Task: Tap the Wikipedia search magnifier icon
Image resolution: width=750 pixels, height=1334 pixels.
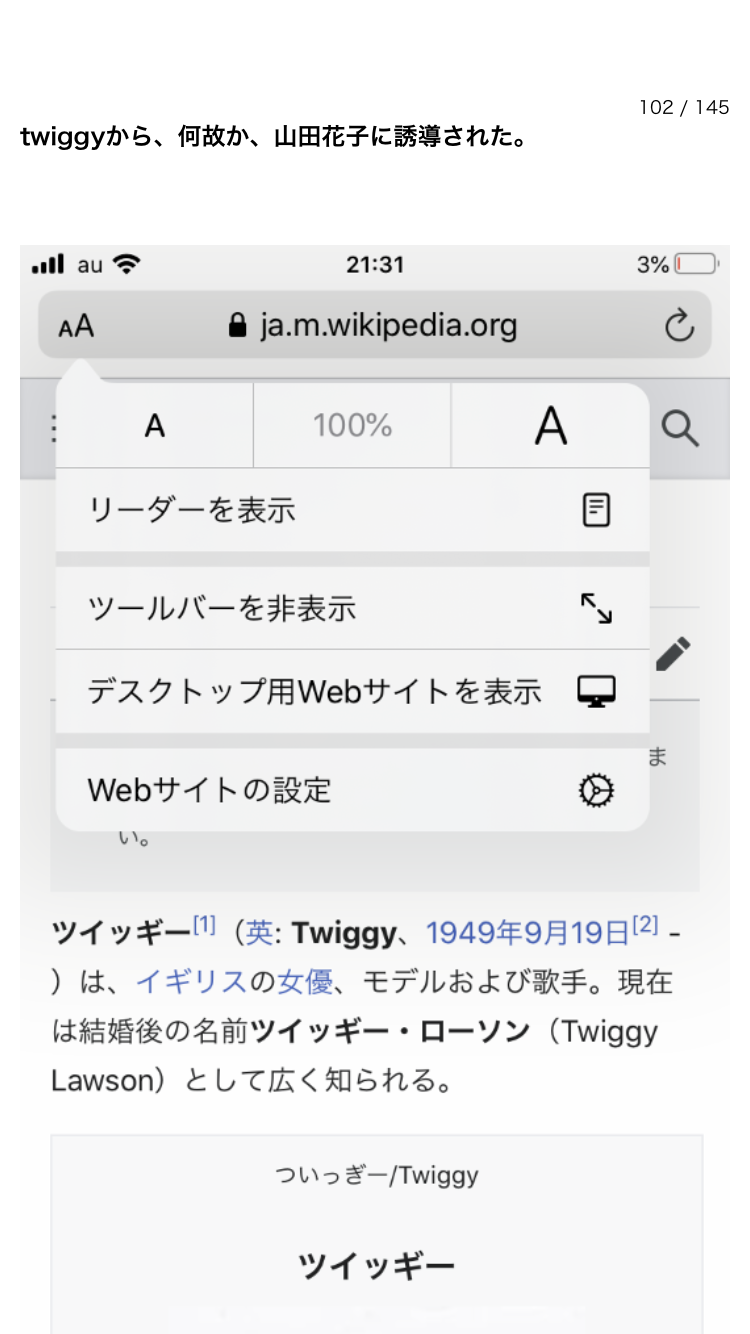Action: point(680,429)
